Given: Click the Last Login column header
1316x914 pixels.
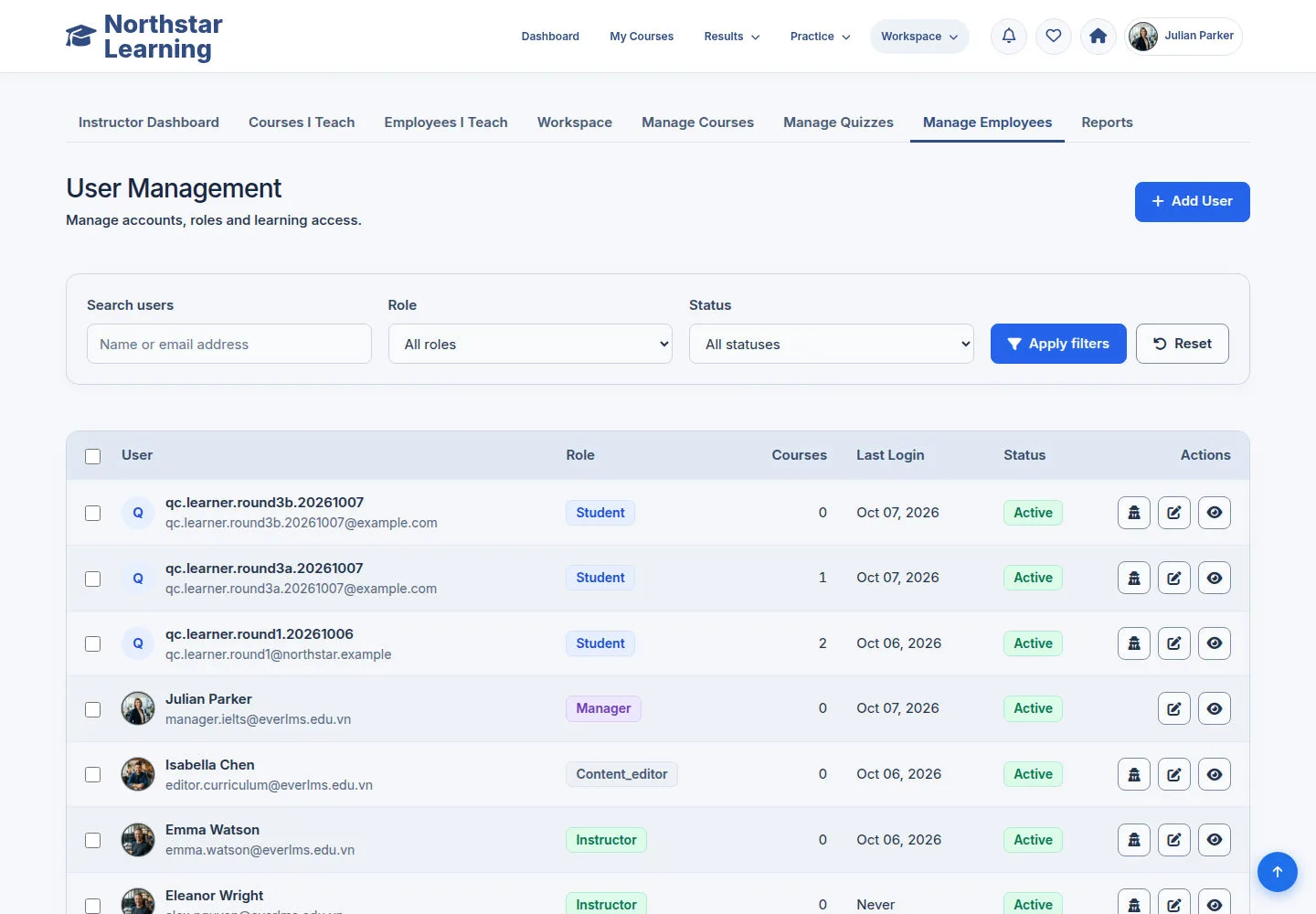Looking at the screenshot, I should (x=890, y=455).
